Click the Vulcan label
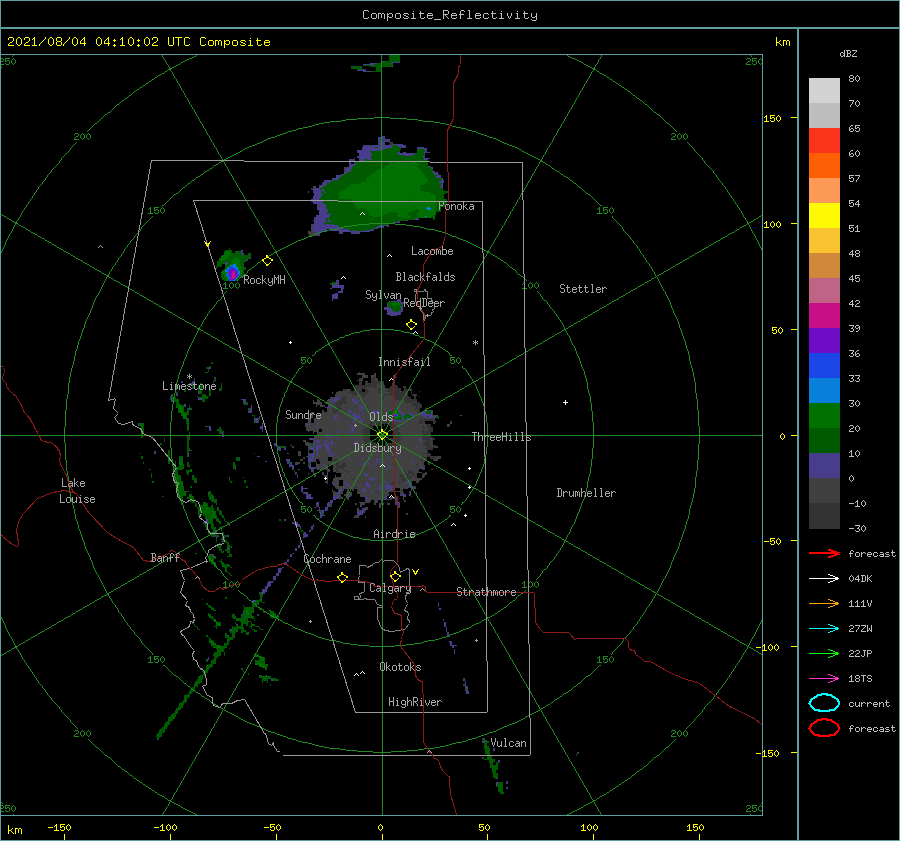 [509, 743]
